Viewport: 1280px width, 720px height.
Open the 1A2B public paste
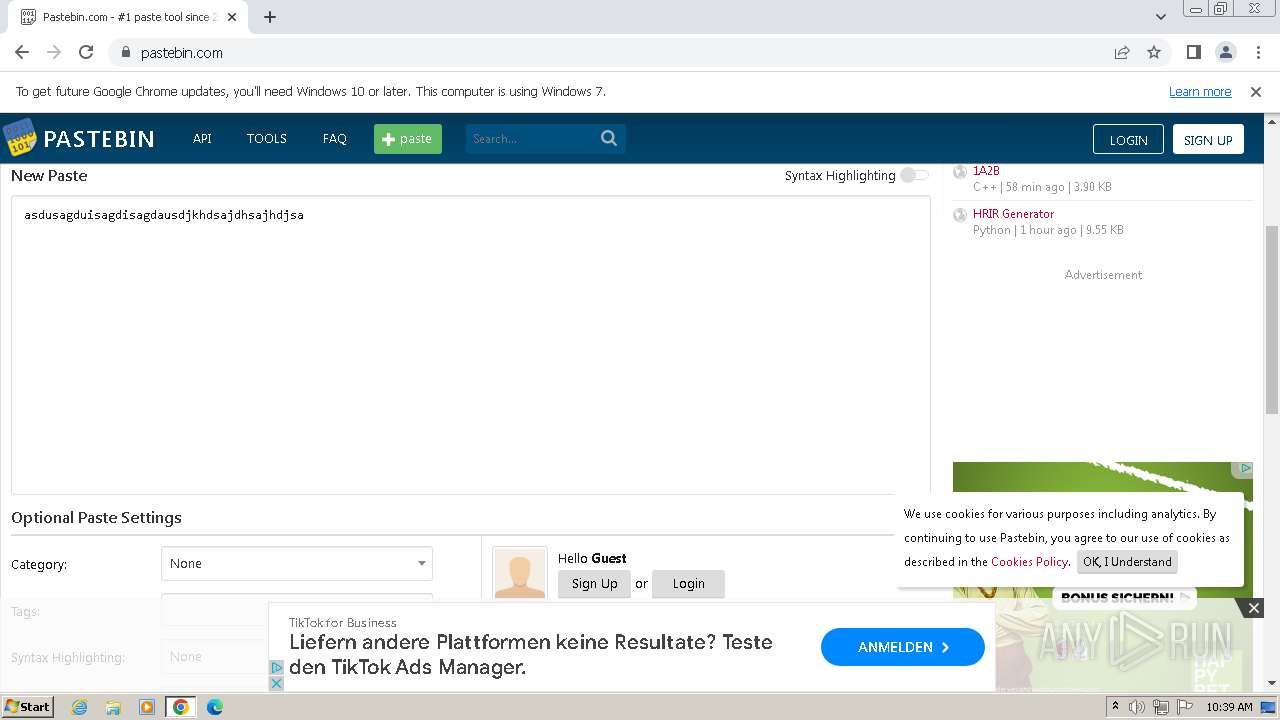[986, 171]
